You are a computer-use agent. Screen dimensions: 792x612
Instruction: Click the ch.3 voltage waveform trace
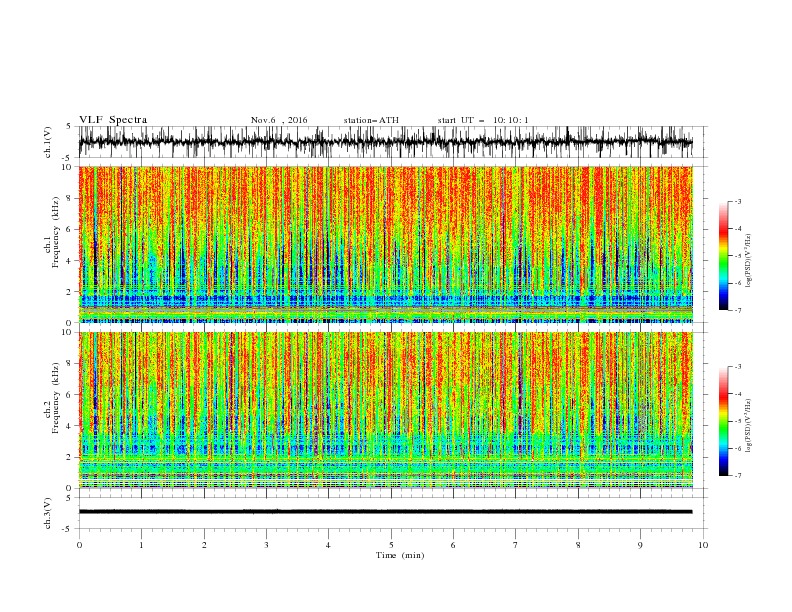386,512
